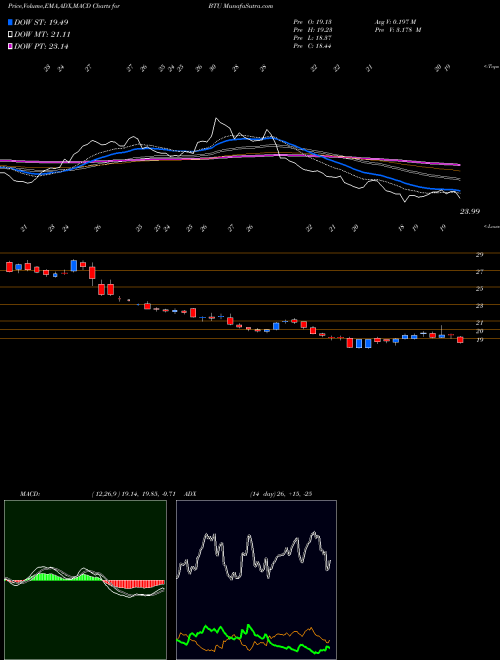The image size is (500, 660).
Task: Click the blue DOW ST legend swatch
Action: point(11,22)
